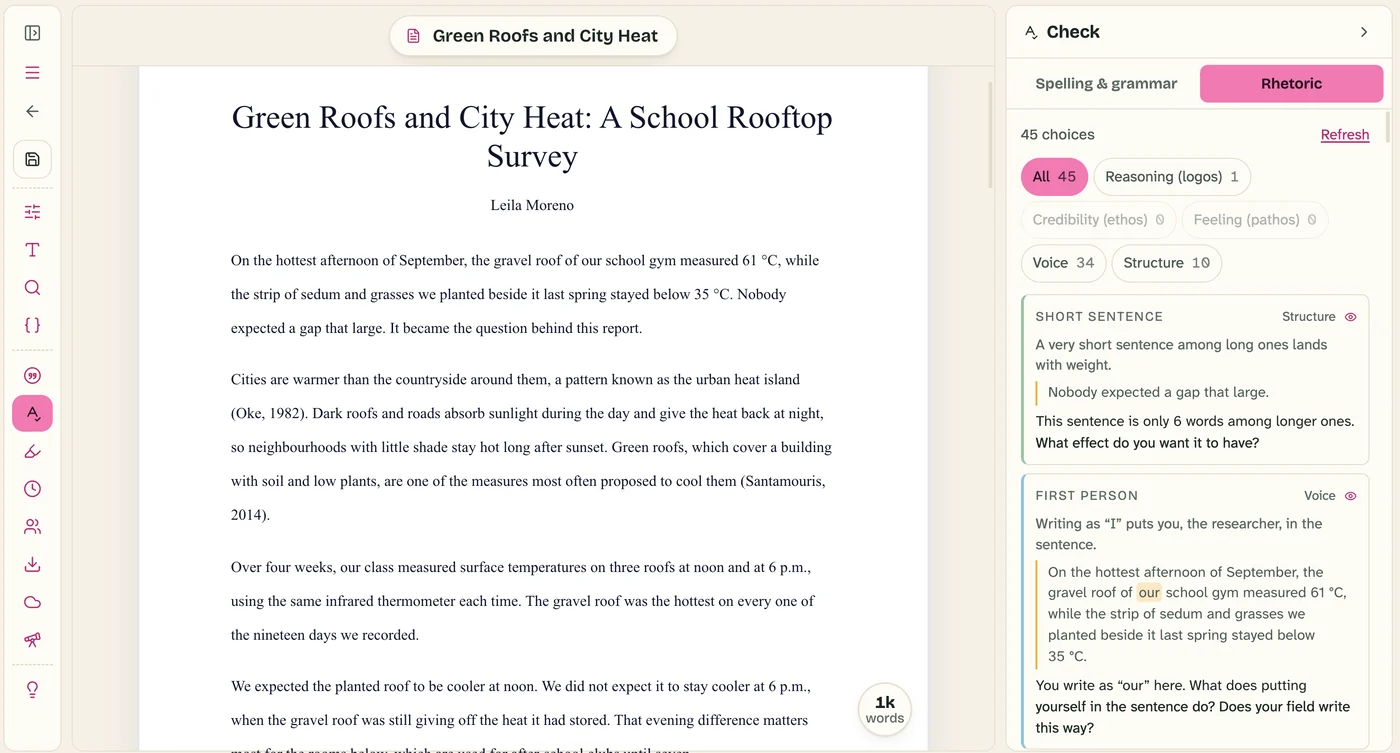Open the quotation citations icon
The height and width of the screenshot is (753, 1400).
coord(32,376)
